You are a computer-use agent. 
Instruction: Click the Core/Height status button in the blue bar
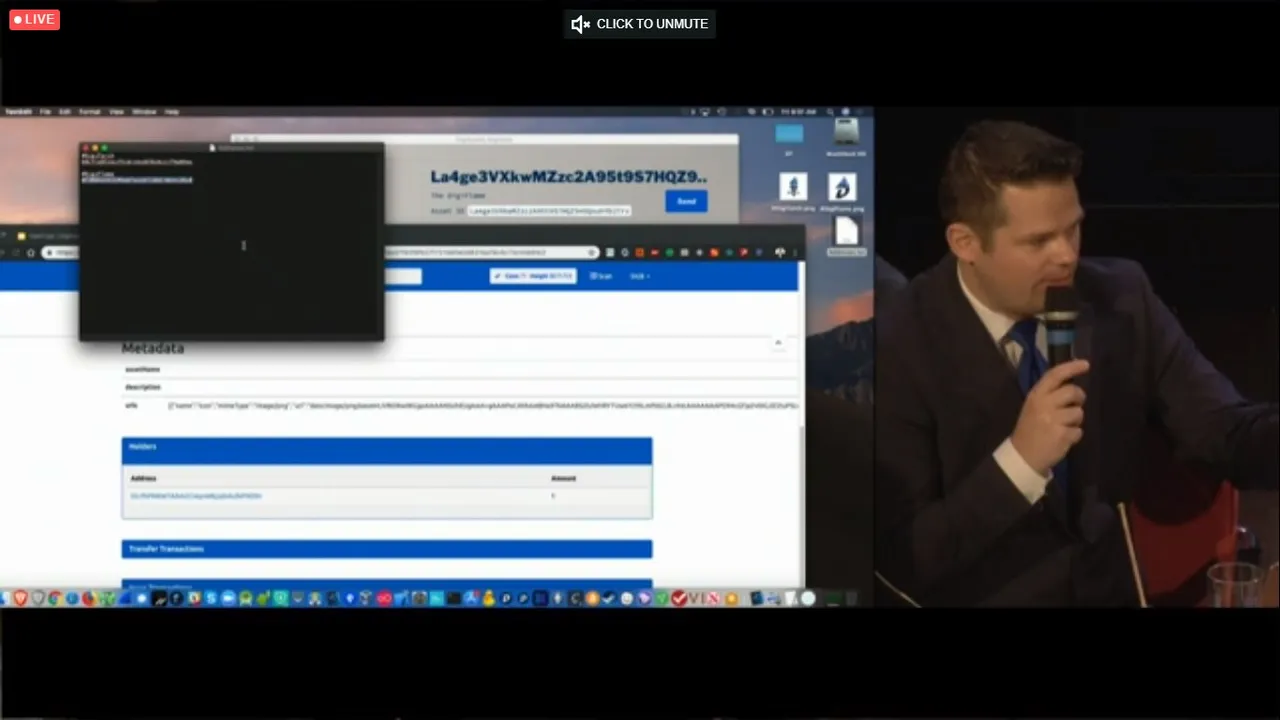[533, 276]
